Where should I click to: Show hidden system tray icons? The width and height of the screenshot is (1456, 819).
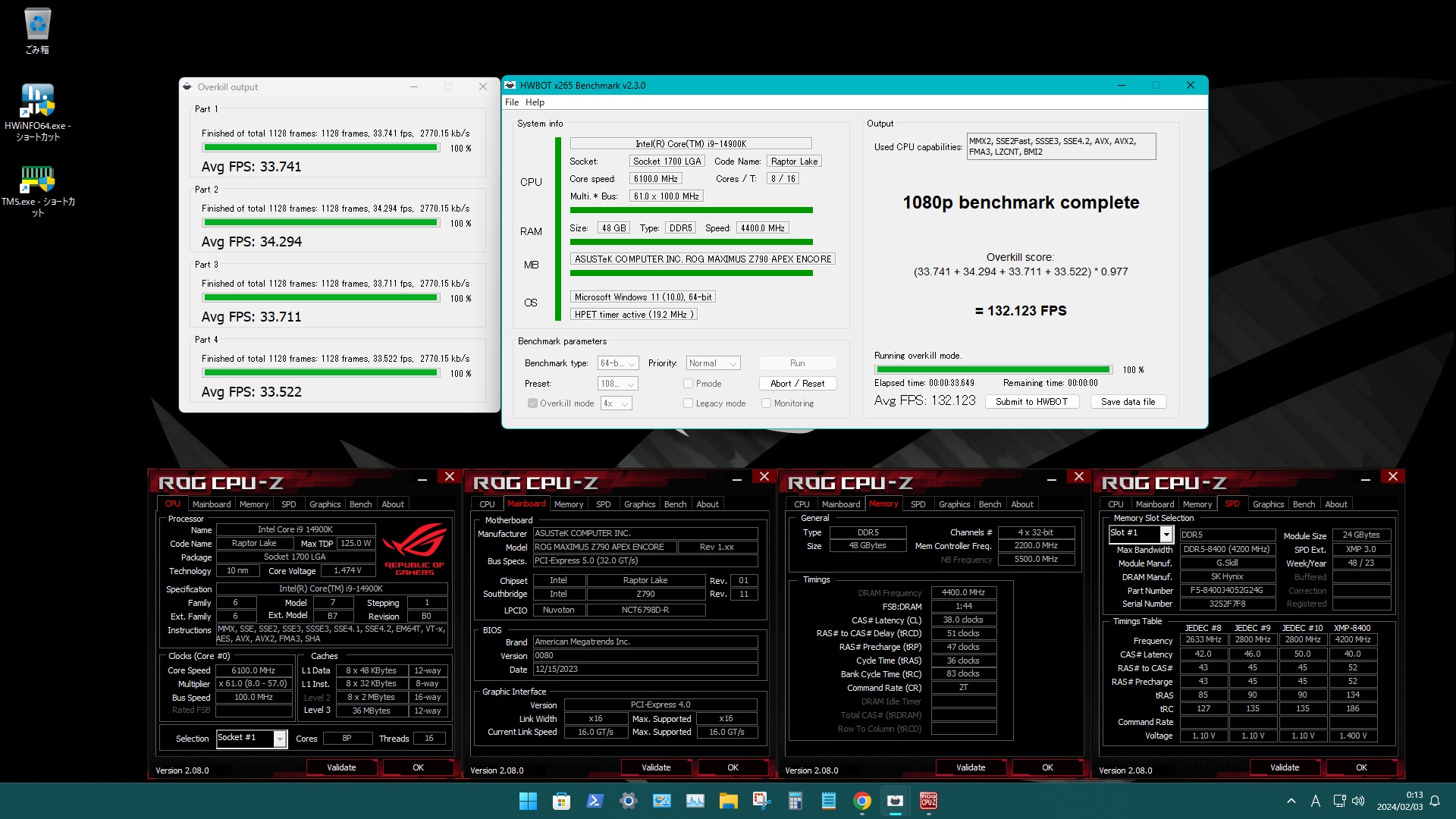point(1291,801)
